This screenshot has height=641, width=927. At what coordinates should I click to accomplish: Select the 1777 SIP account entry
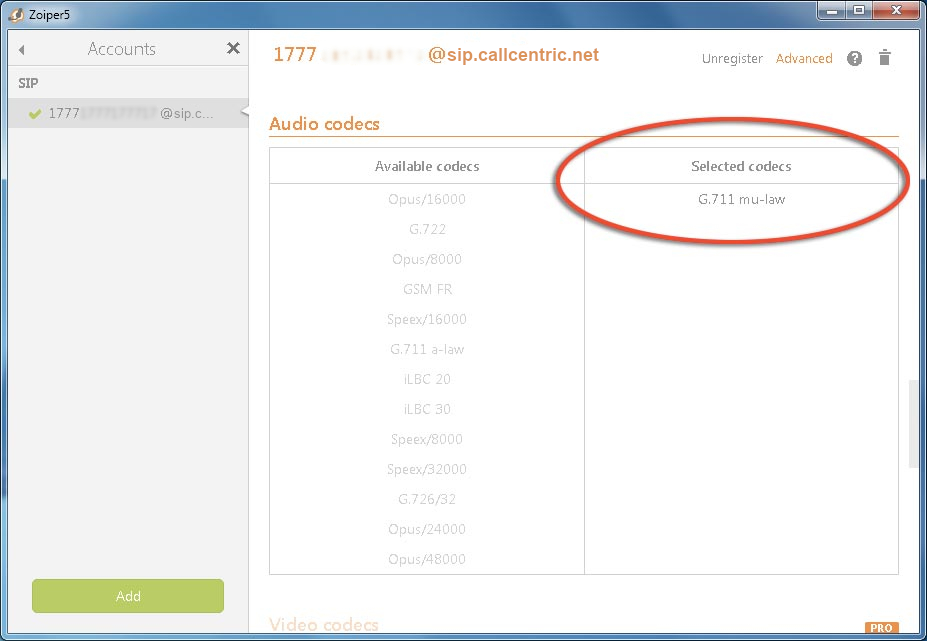click(128, 113)
